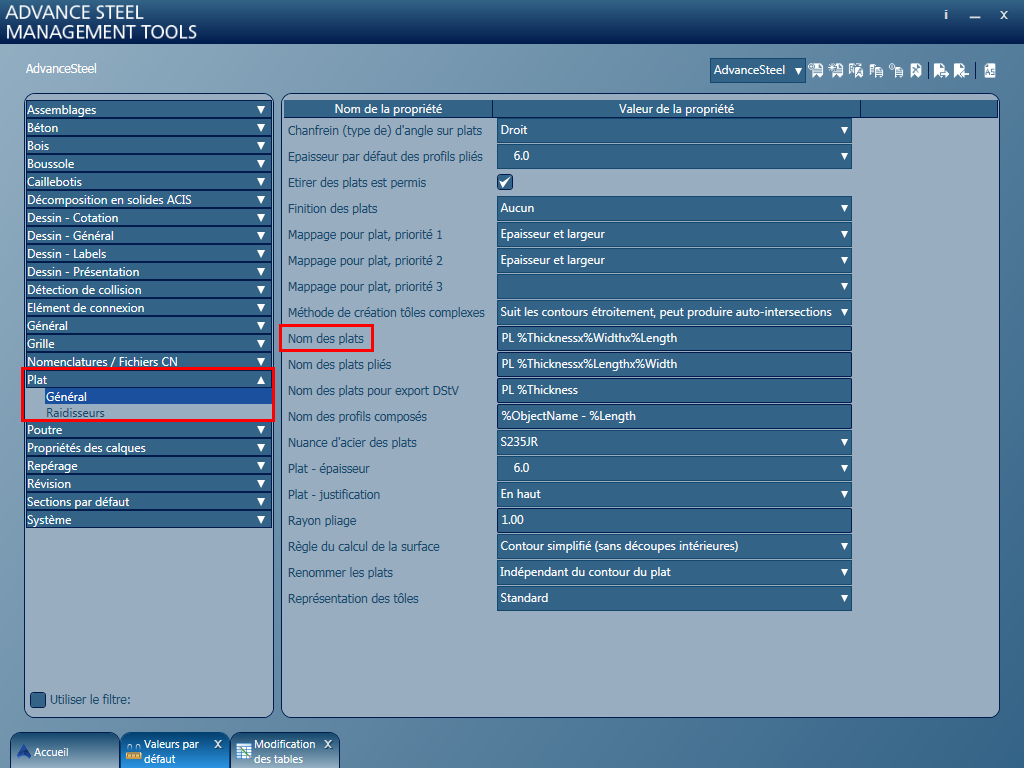Screen dimensions: 1024x768
Task: Click the Accueil tab's Advance Steel logo icon
Action: tap(24, 752)
